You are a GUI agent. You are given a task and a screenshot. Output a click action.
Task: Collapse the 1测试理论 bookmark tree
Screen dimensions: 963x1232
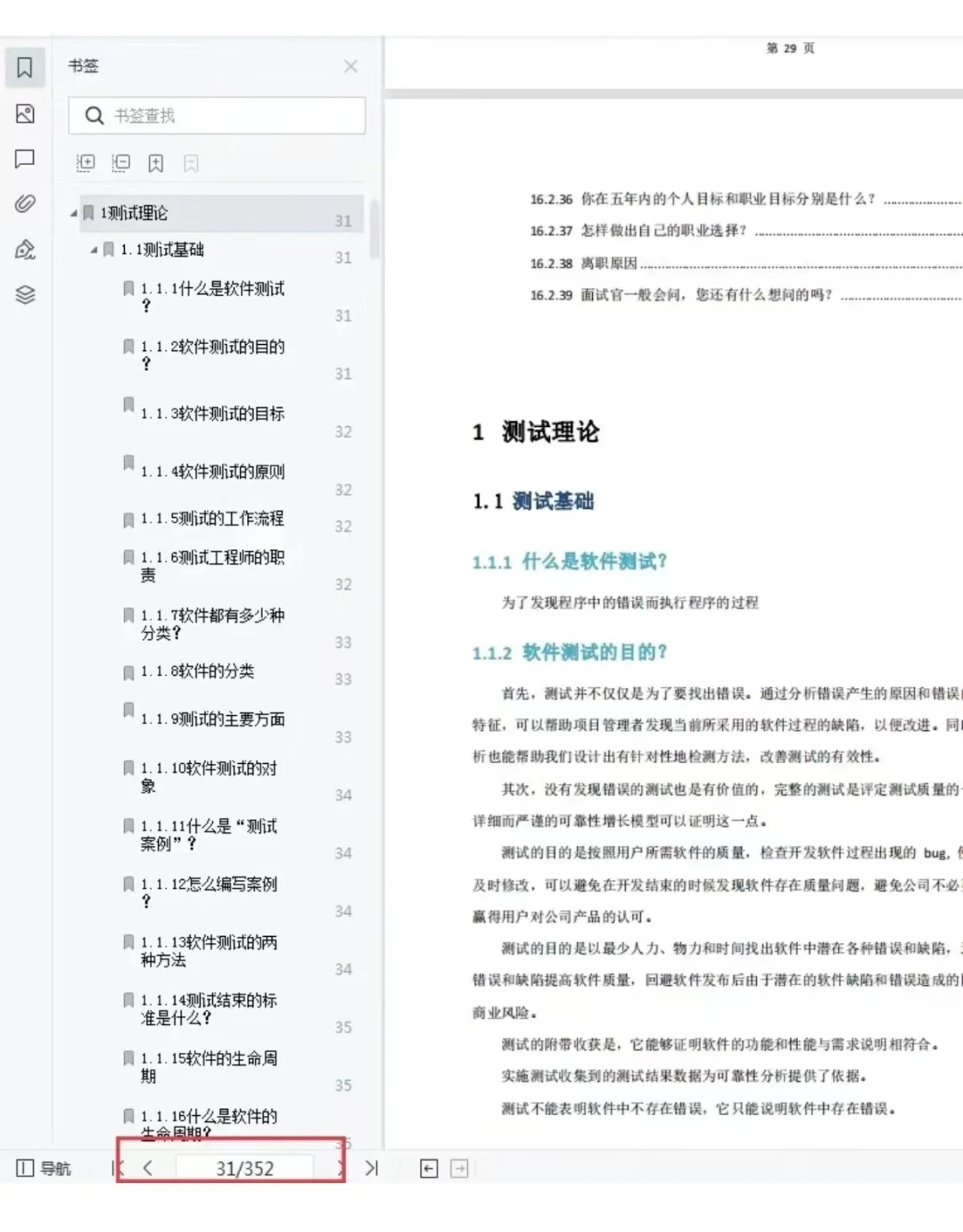pos(76,214)
